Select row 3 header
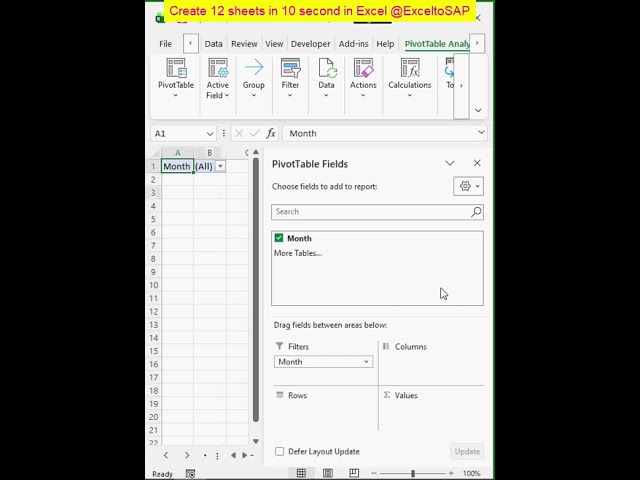The height and width of the screenshot is (480, 640). 153,193
